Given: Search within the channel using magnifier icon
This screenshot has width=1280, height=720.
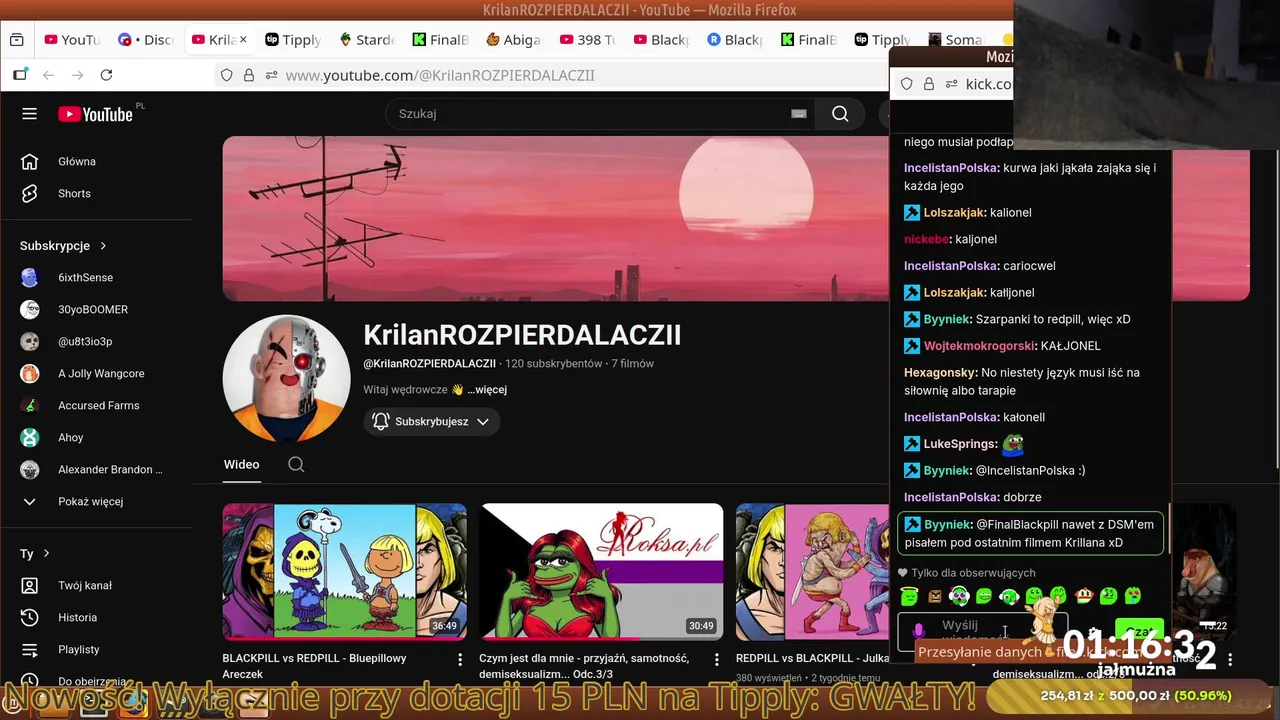Looking at the screenshot, I should [296, 464].
